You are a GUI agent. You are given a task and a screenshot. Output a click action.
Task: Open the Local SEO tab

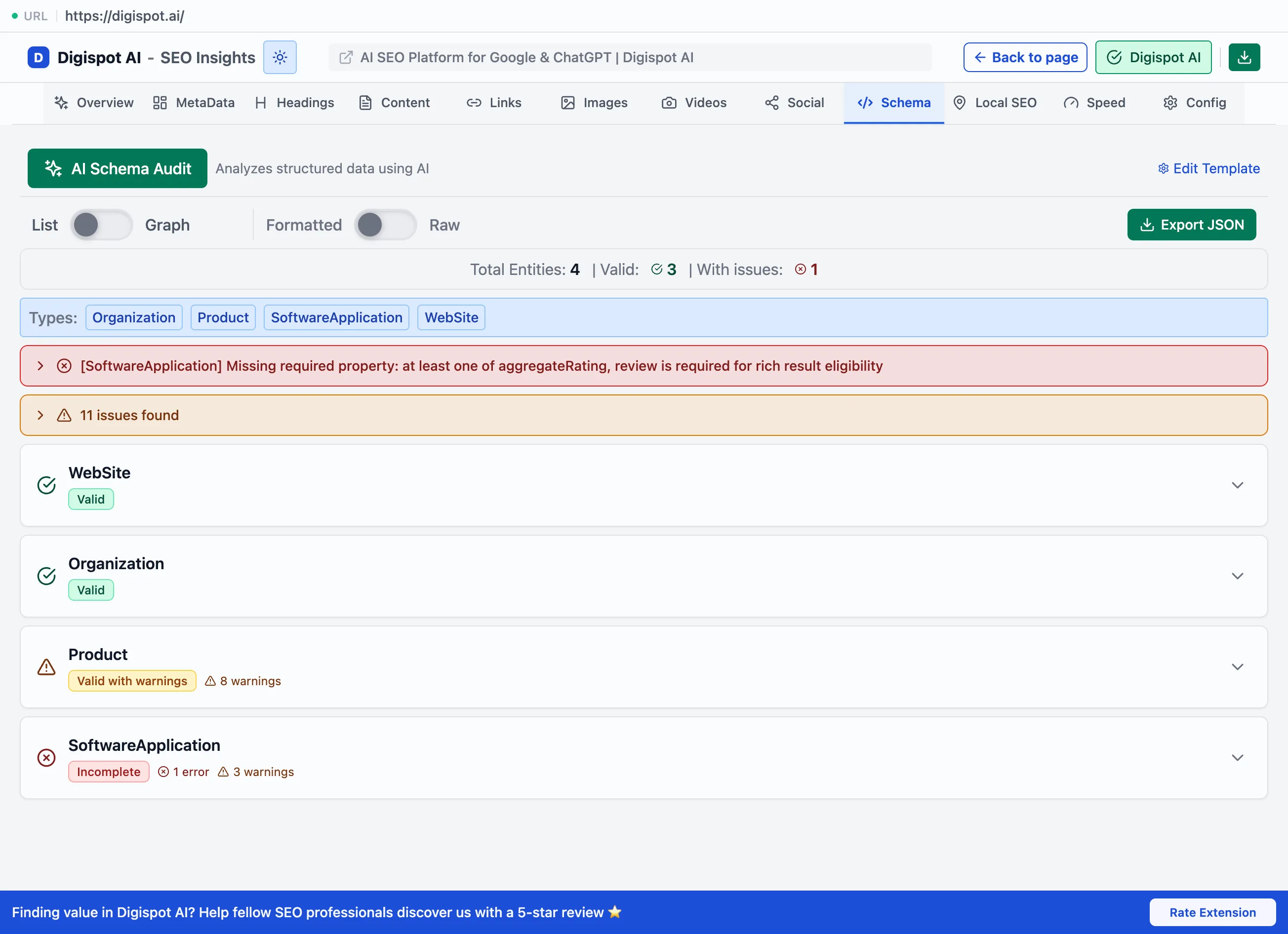coord(994,103)
